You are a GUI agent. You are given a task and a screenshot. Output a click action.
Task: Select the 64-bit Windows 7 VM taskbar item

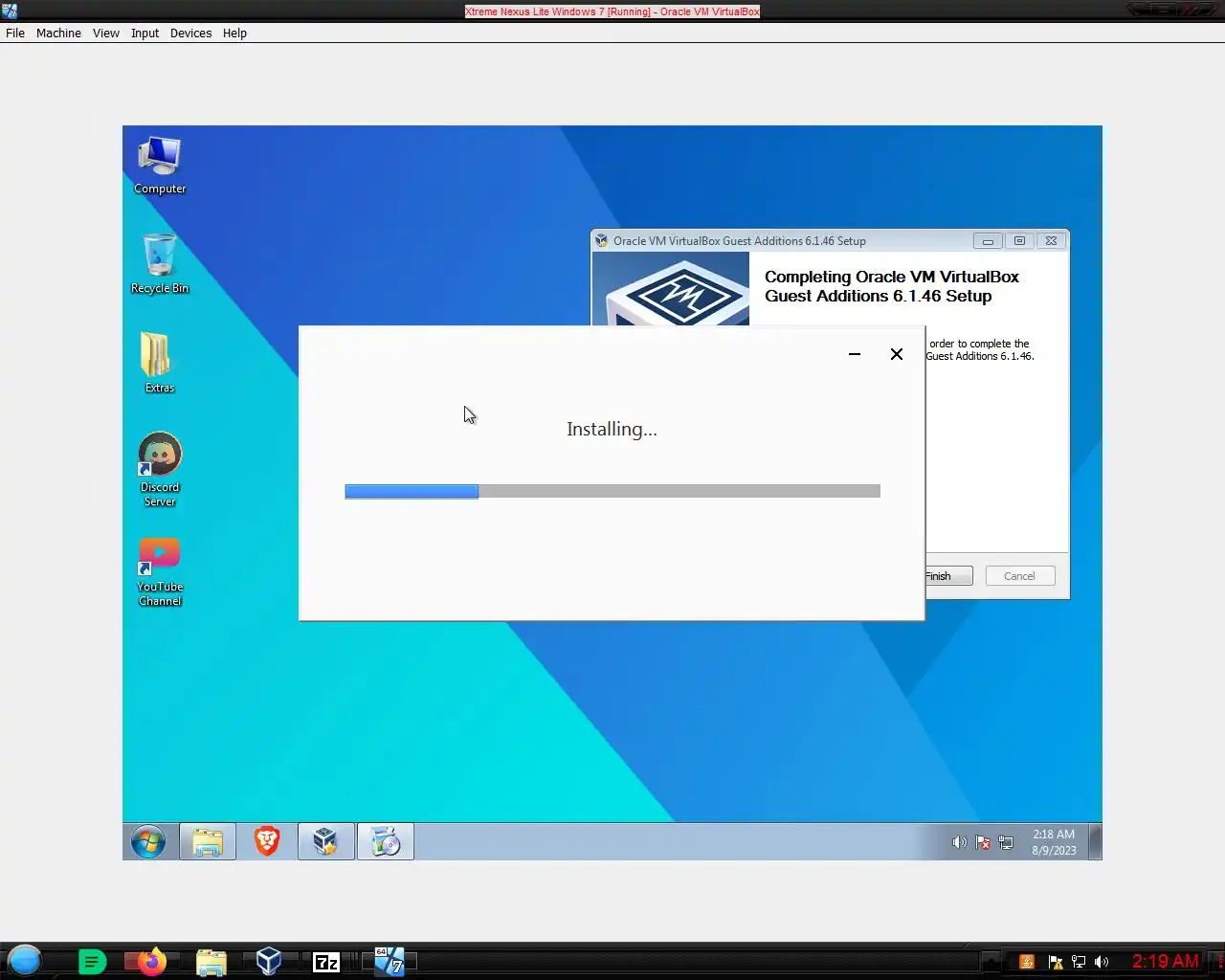(390, 961)
